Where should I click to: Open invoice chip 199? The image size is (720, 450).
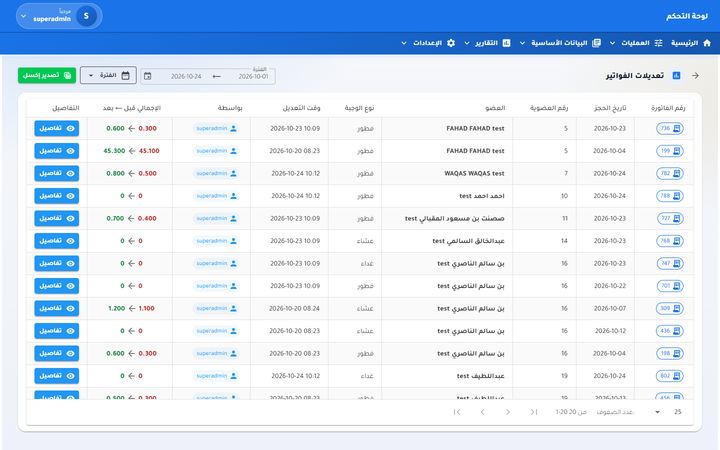pos(669,151)
